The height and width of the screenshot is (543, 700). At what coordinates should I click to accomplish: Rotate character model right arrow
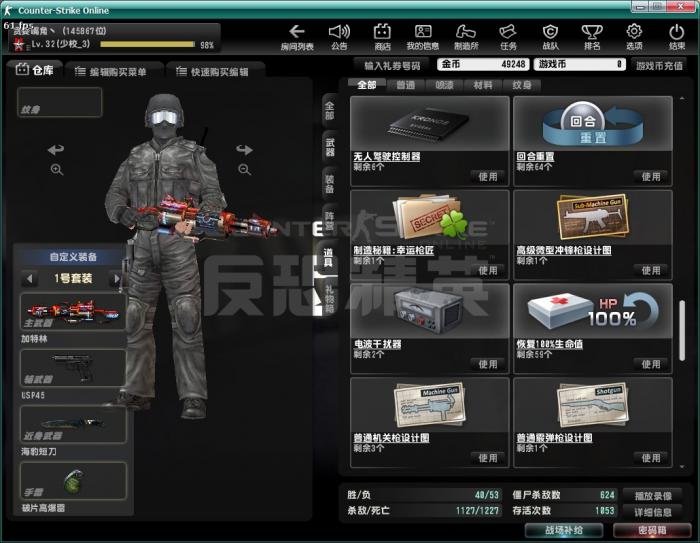pyautogui.click(x=244, y=149)
